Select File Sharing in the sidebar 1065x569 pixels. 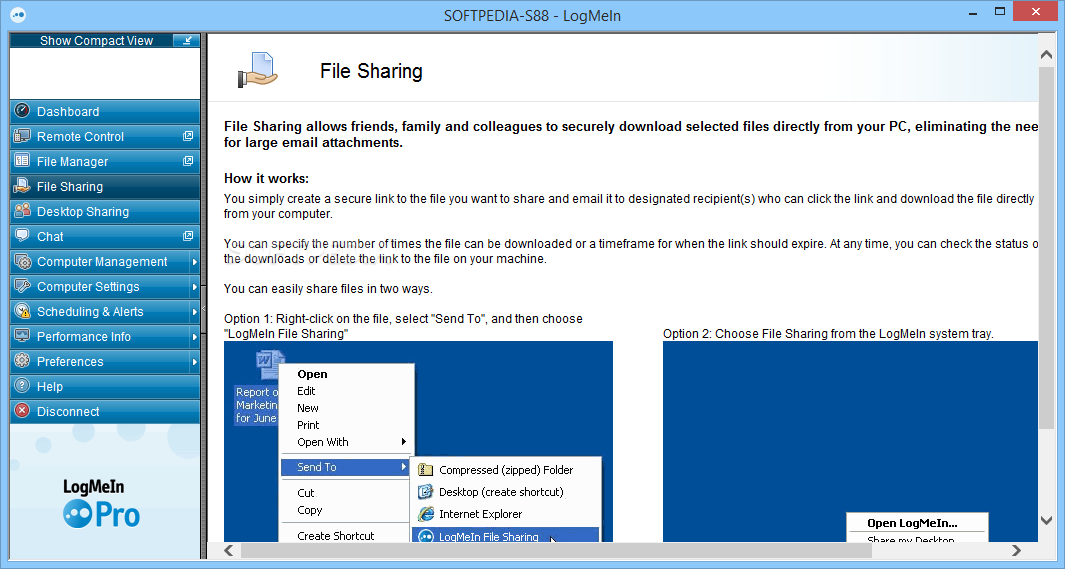click(x=105, y=186)
